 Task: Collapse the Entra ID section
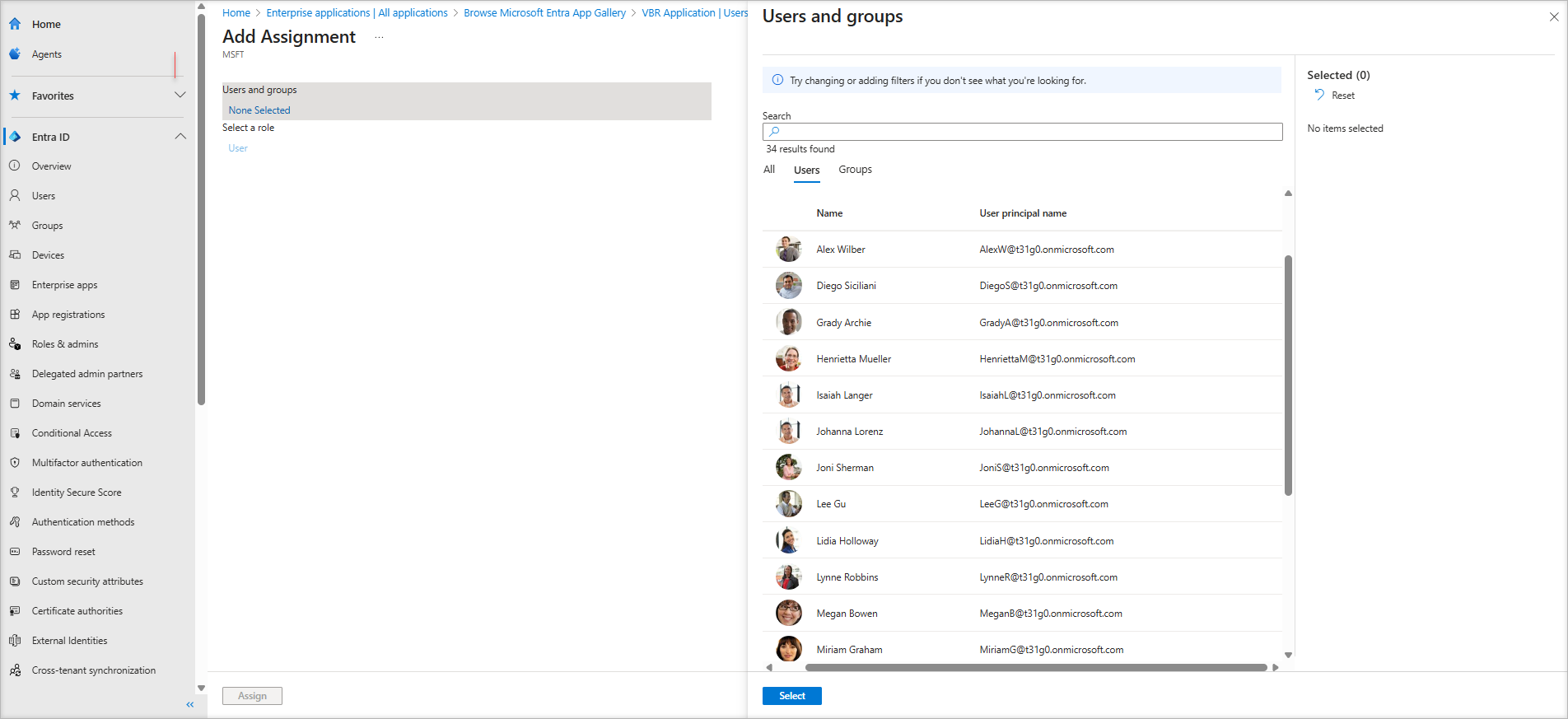(180, 137)
